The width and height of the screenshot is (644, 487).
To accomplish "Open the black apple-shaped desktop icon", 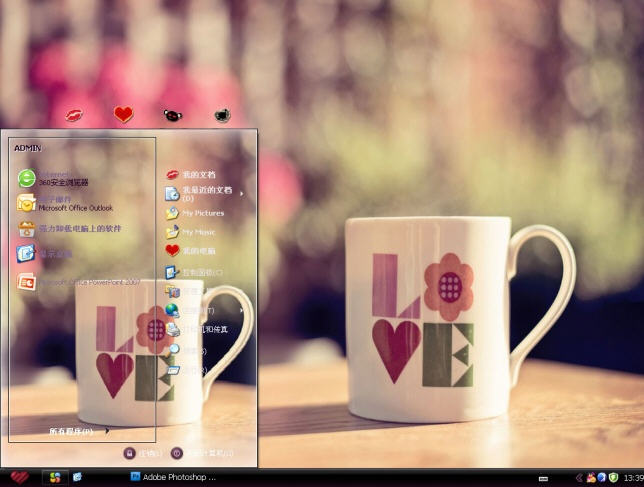I will pyautogui.click(x=222, y=115).
